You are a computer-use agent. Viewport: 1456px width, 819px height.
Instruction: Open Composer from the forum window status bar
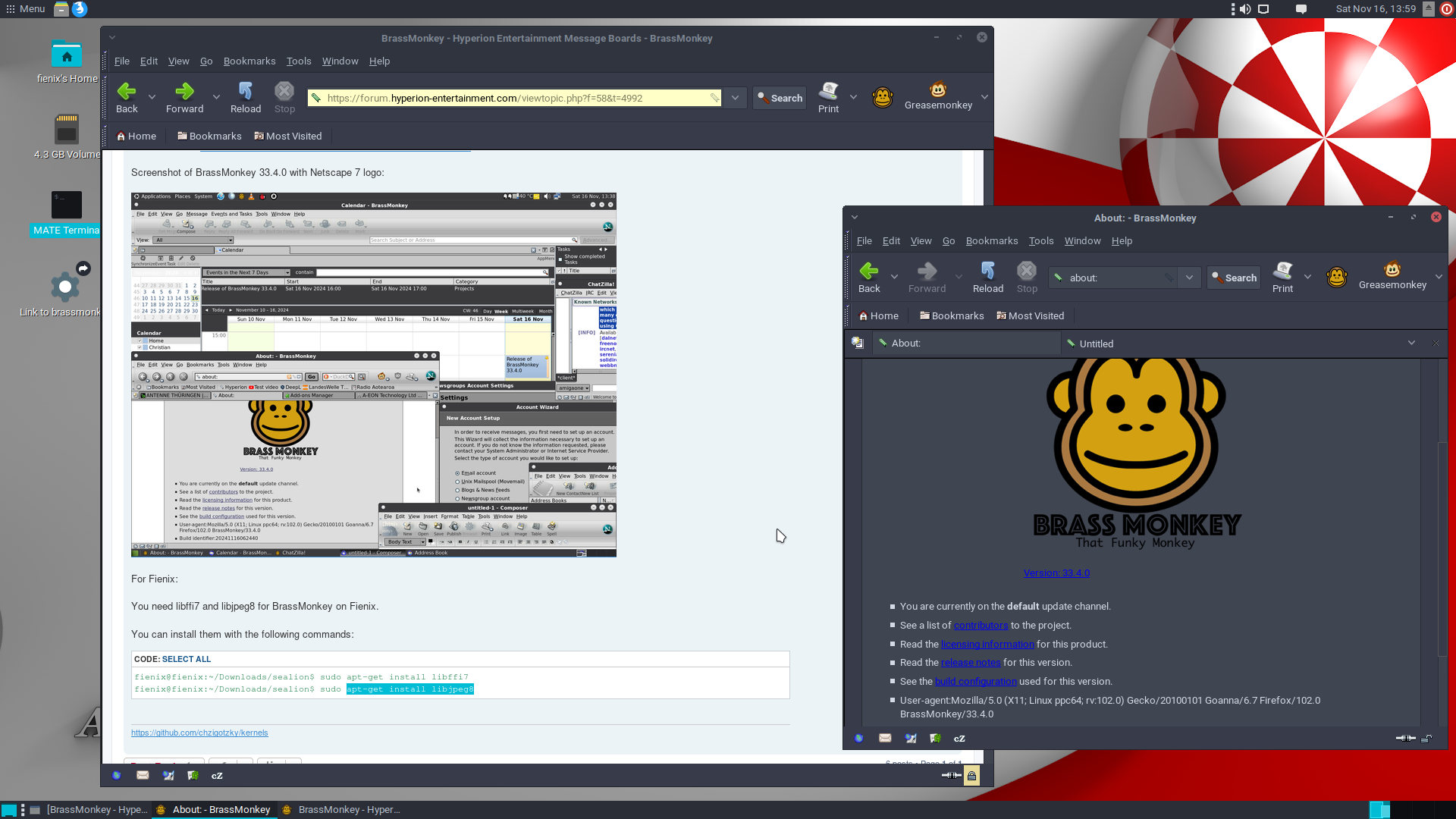pos(168,775)
